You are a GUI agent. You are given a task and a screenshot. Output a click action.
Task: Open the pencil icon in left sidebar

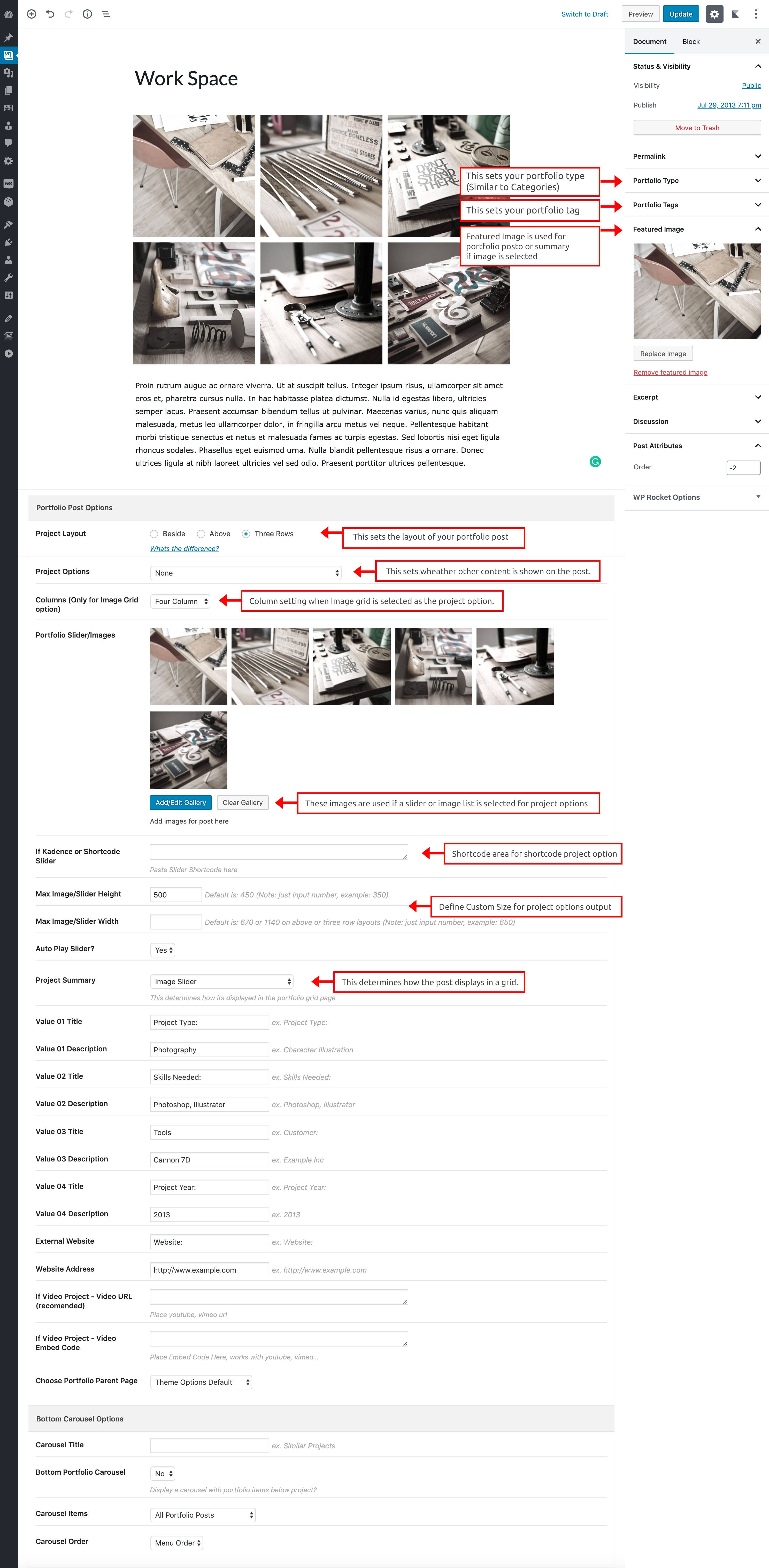9,318
